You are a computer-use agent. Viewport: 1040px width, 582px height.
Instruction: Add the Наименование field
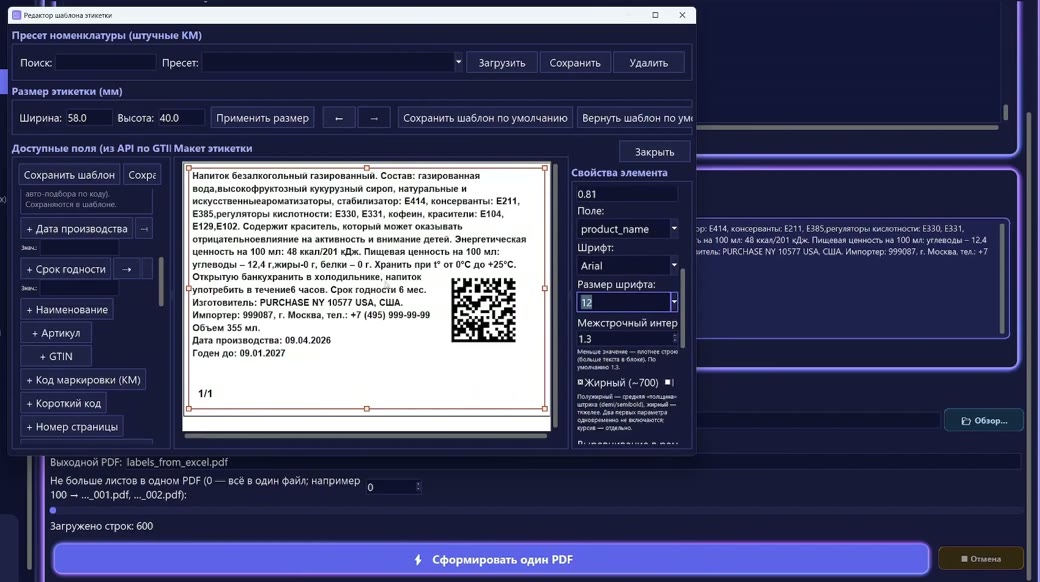click(x=67, y=309)
